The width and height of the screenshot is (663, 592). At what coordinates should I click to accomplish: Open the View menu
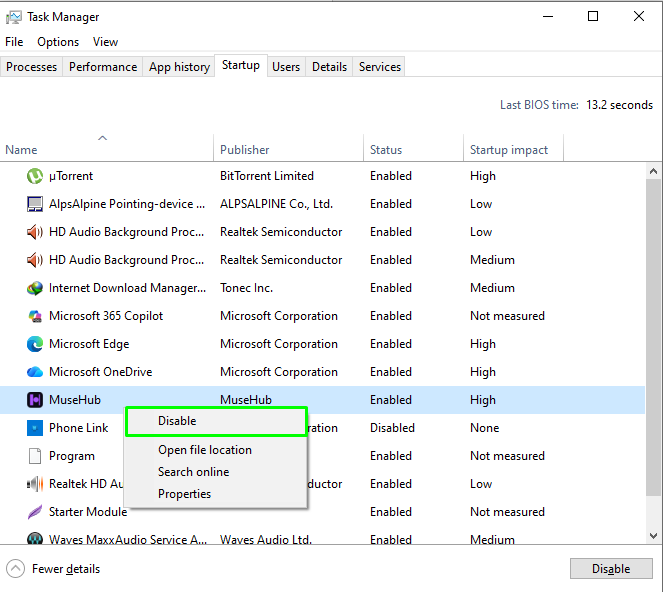pyautogui.click(x=105, y=42)
